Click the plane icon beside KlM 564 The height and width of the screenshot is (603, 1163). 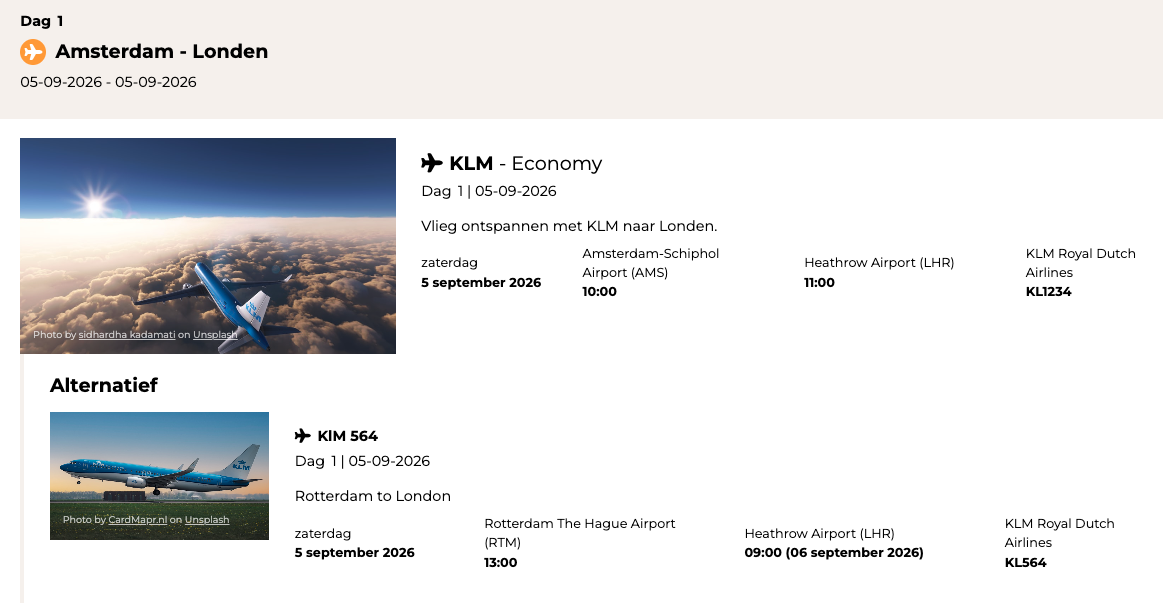303,436
